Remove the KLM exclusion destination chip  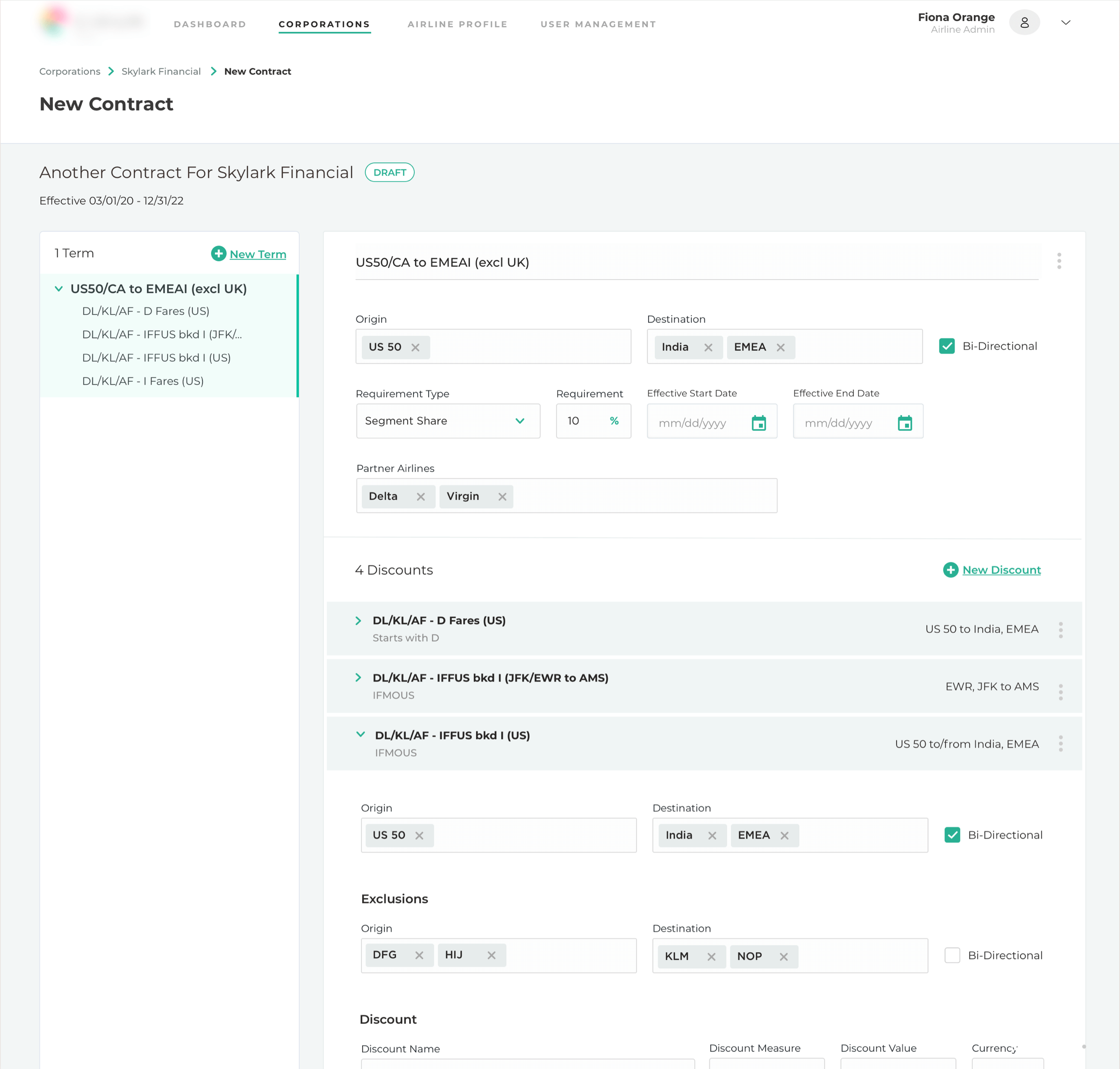point(712,956)
